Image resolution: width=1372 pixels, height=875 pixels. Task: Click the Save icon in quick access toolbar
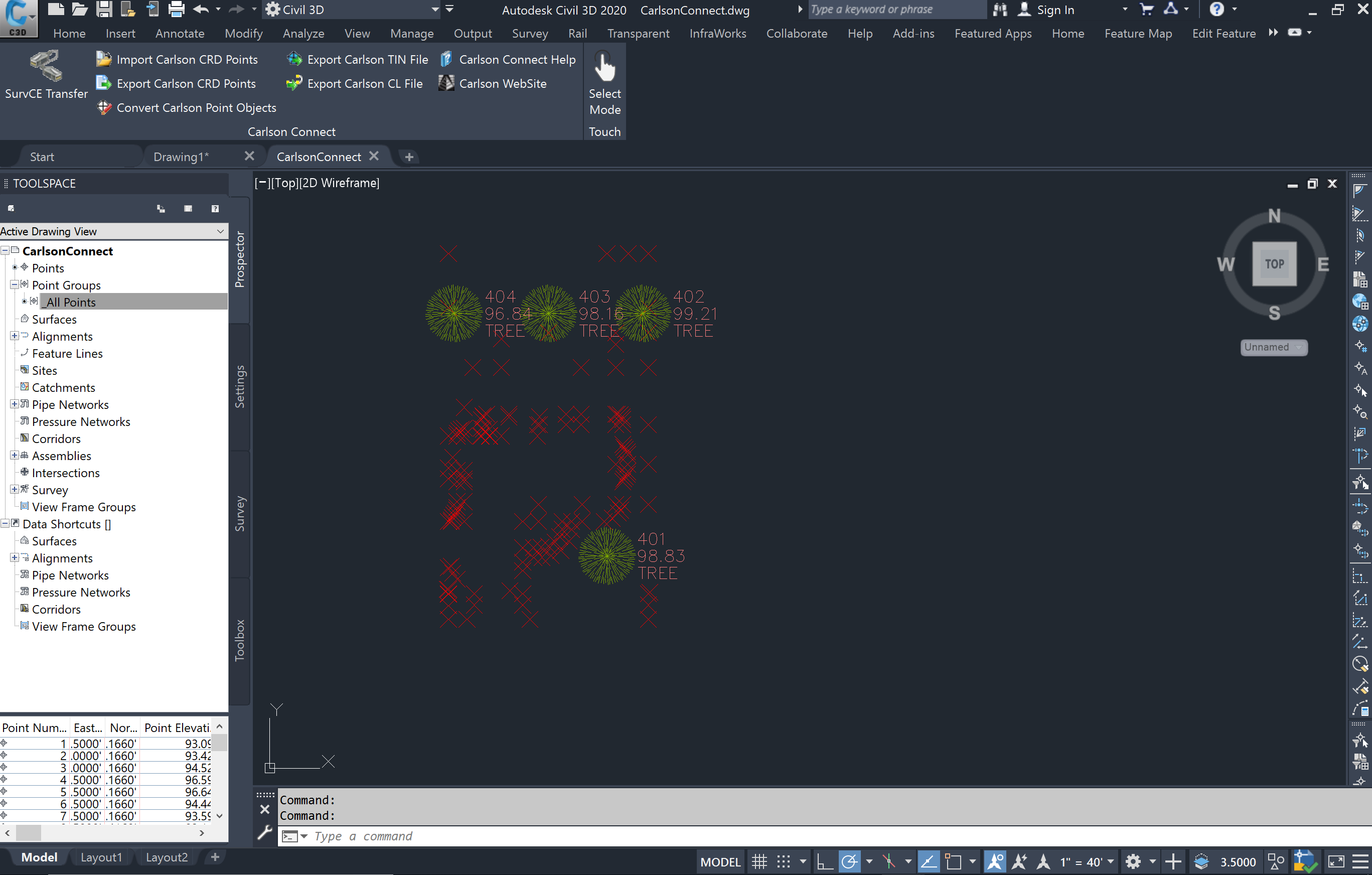pos(104,9)
